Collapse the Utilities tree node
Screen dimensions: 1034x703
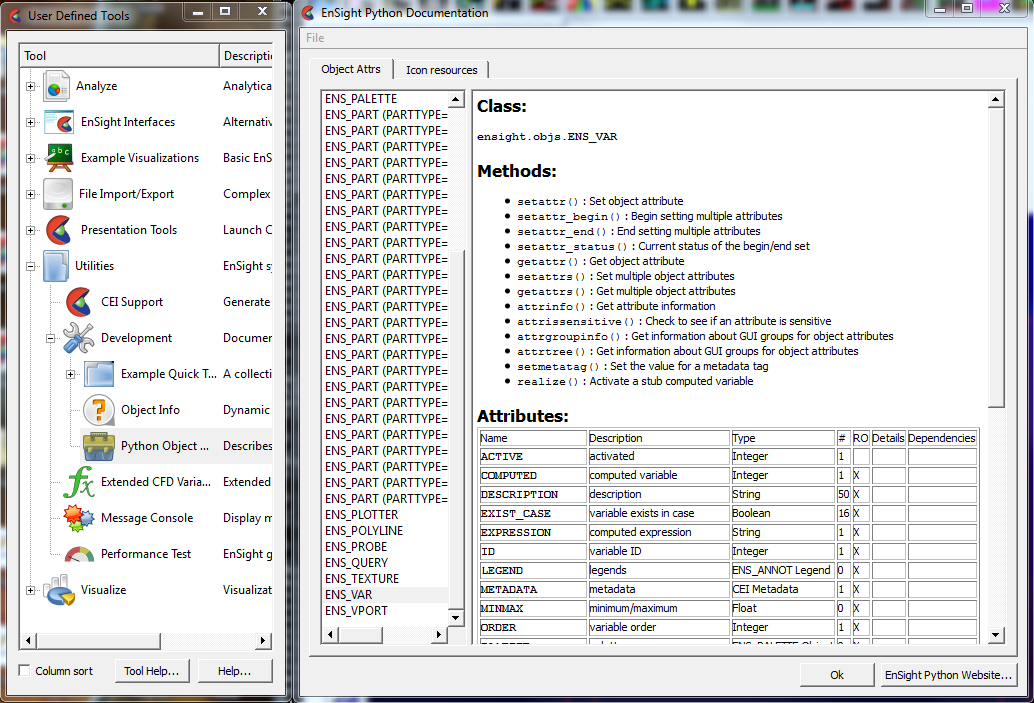pyautogui.click(x=30, y=266)
